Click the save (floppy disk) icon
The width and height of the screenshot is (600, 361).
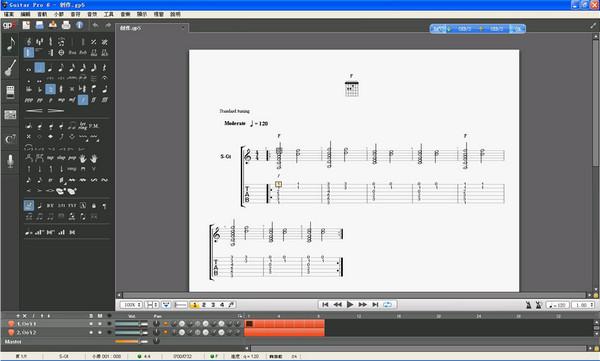coord(39,25)
